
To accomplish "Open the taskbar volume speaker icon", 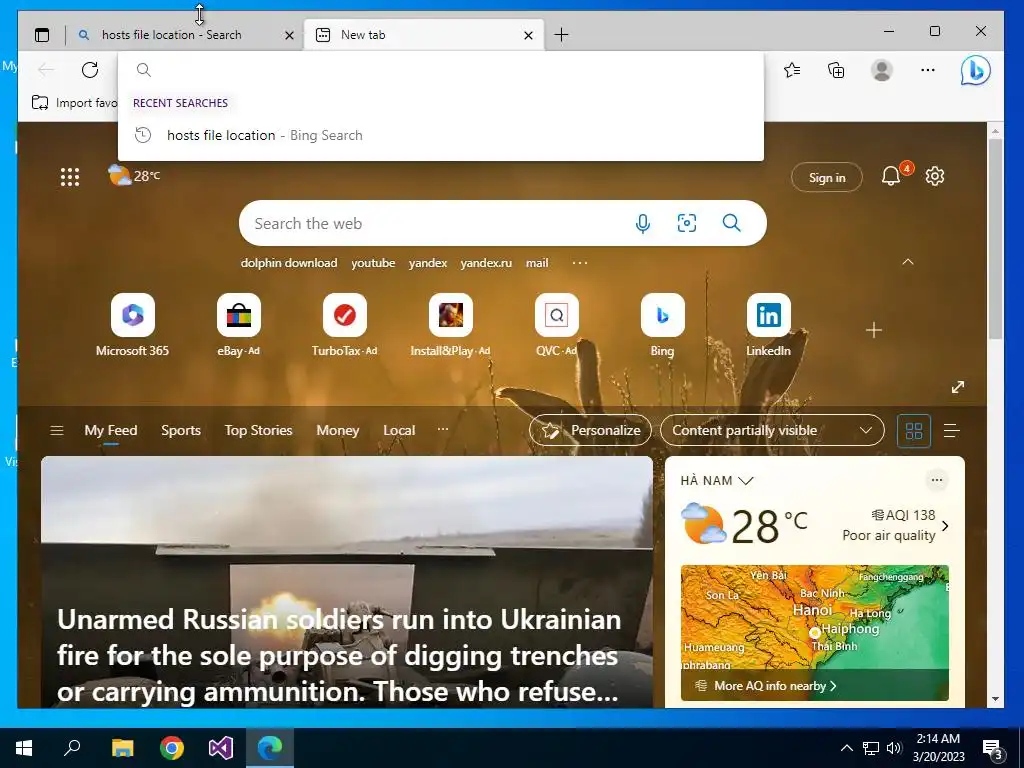I will [x=894, y=748].
